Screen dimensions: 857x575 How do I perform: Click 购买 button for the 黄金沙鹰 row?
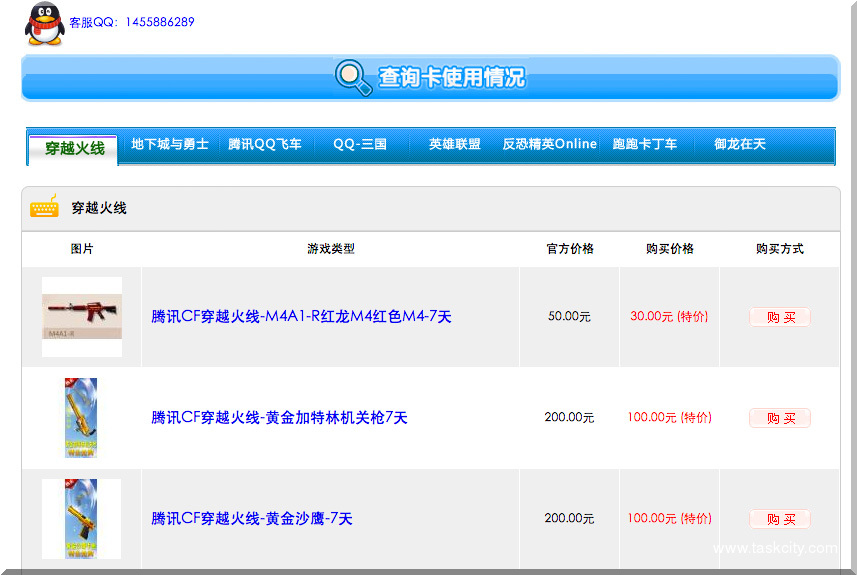[x=780, y=519]
